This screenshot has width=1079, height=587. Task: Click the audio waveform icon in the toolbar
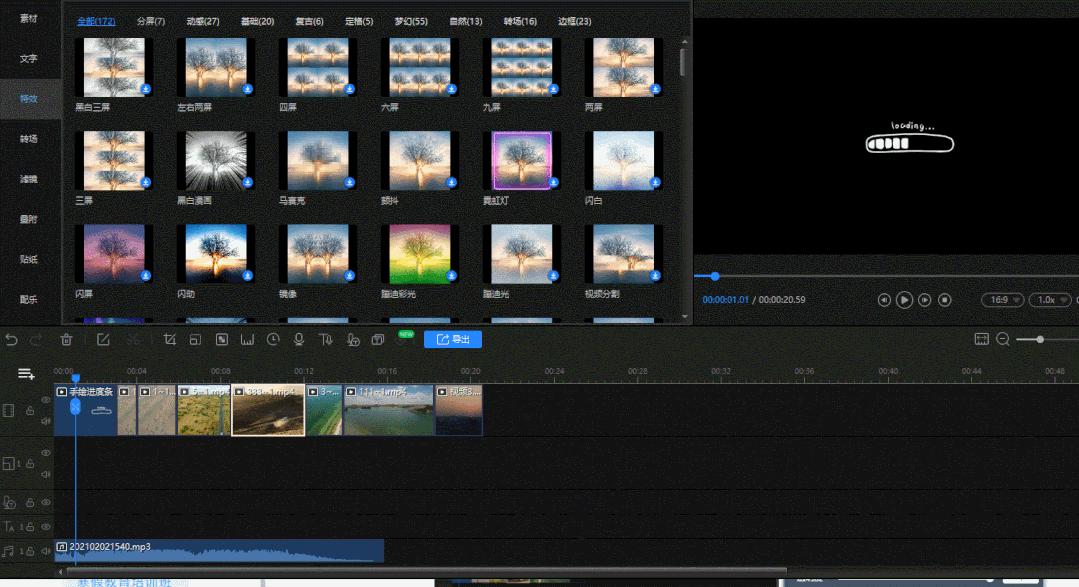tap(248, 340)
